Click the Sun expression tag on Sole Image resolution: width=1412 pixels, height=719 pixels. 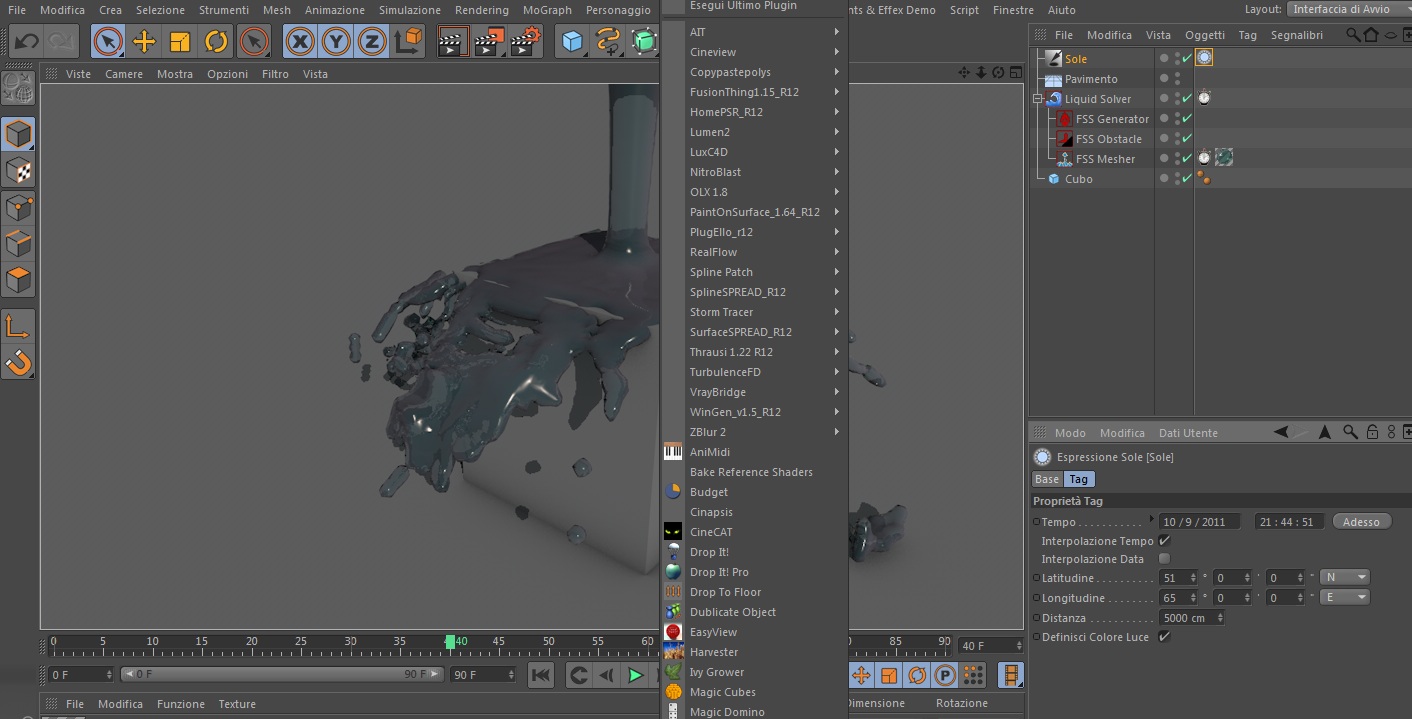[1204, 58]
